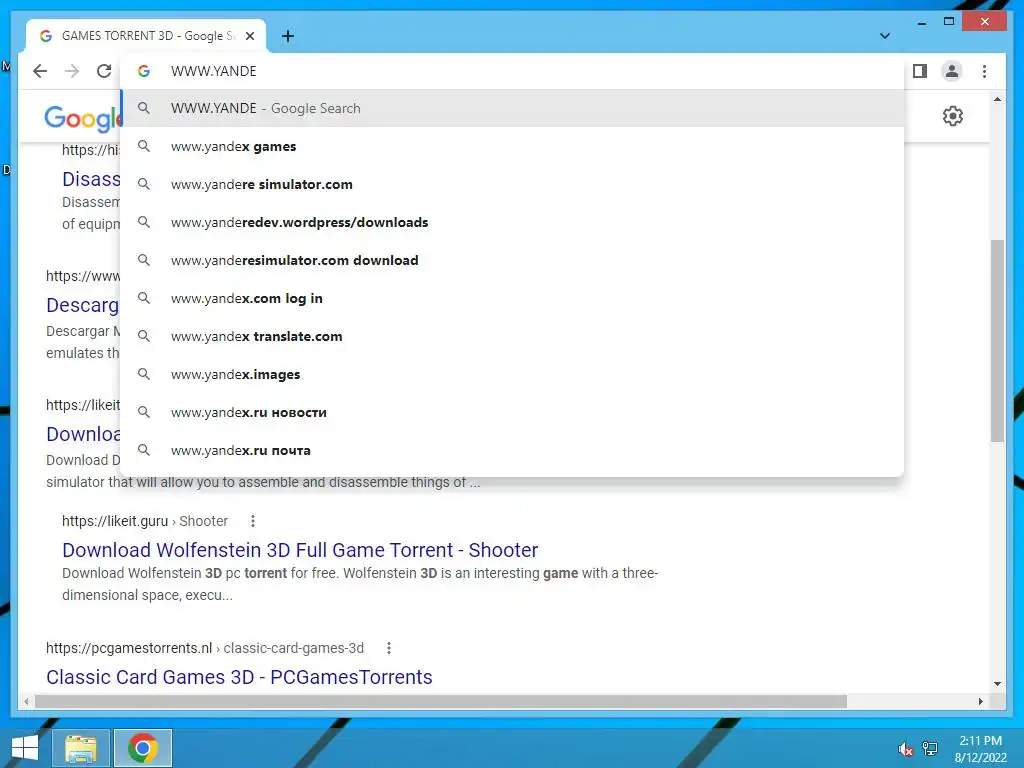The image size is (1024, 768).
Task: Click the browser Back arrow
Action: [40, 71]
